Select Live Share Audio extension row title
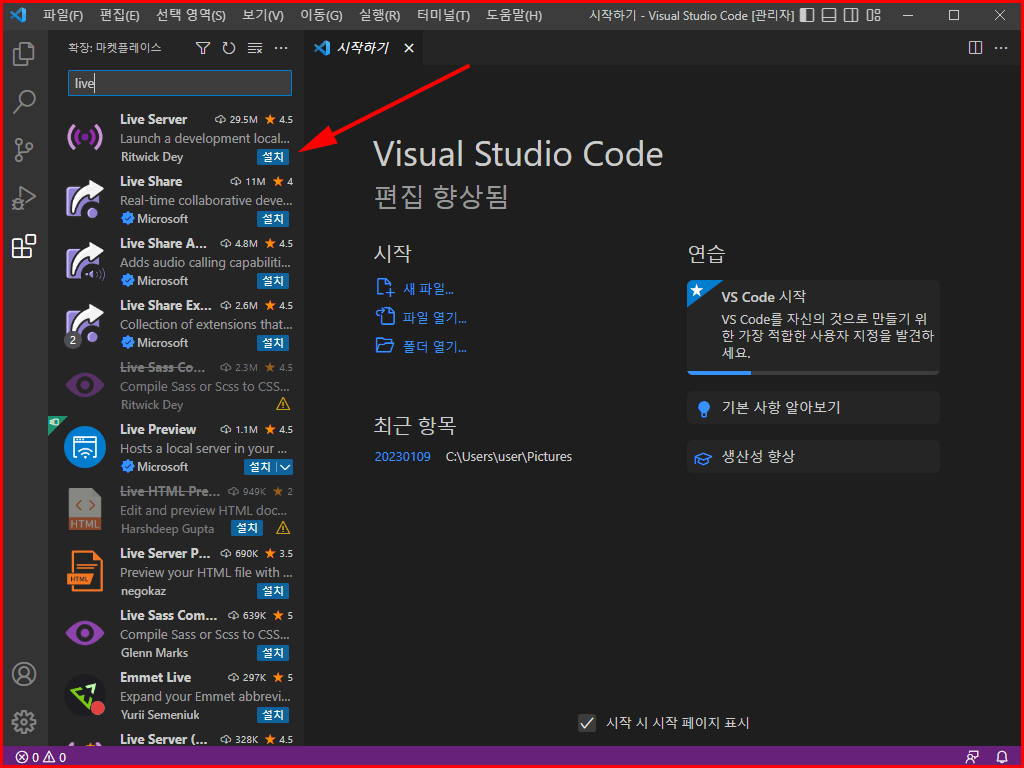1024x768 pixels. (x=163, y=243)
